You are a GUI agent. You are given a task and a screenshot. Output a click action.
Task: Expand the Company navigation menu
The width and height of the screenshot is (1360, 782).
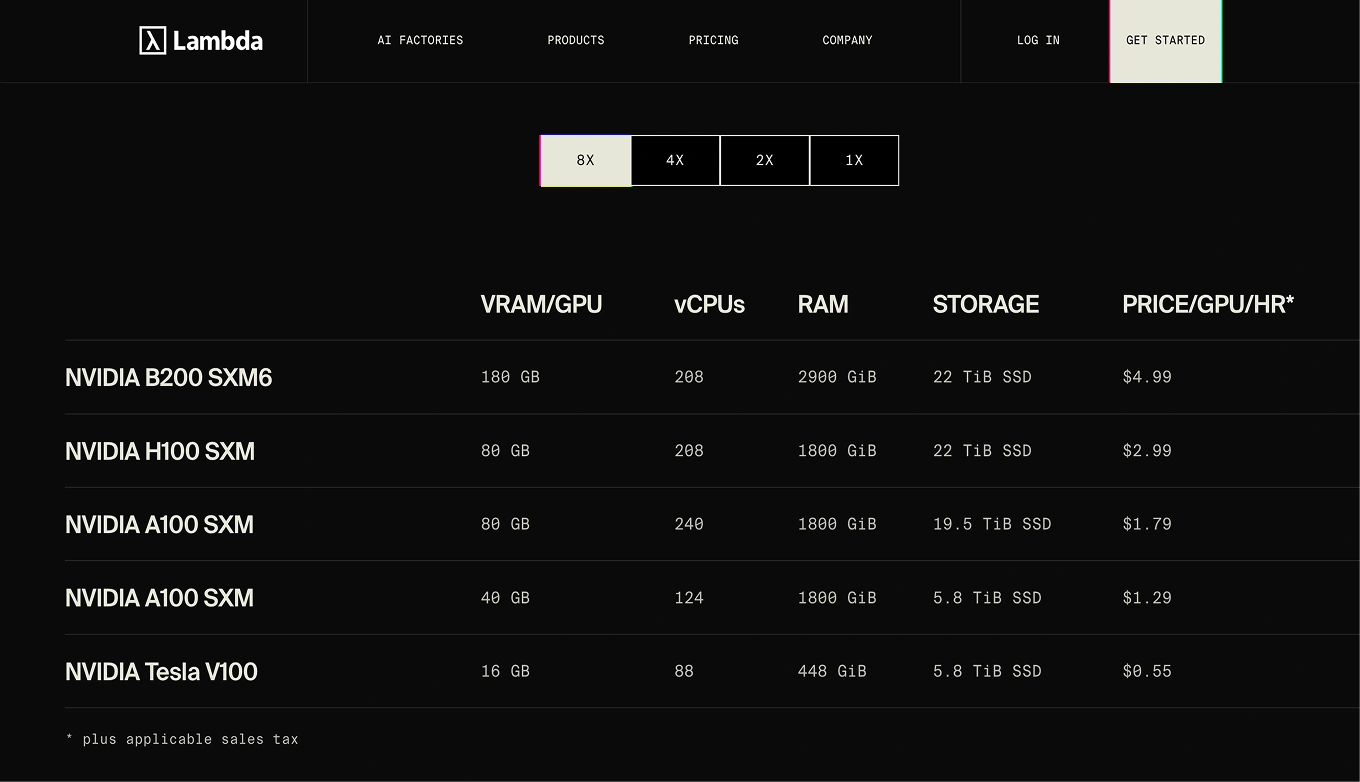pos(847,40)
